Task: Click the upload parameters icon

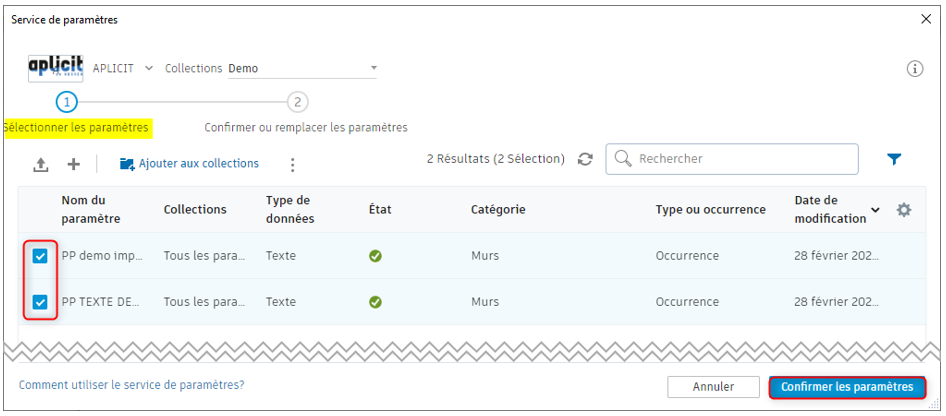Action: (41, 164)
